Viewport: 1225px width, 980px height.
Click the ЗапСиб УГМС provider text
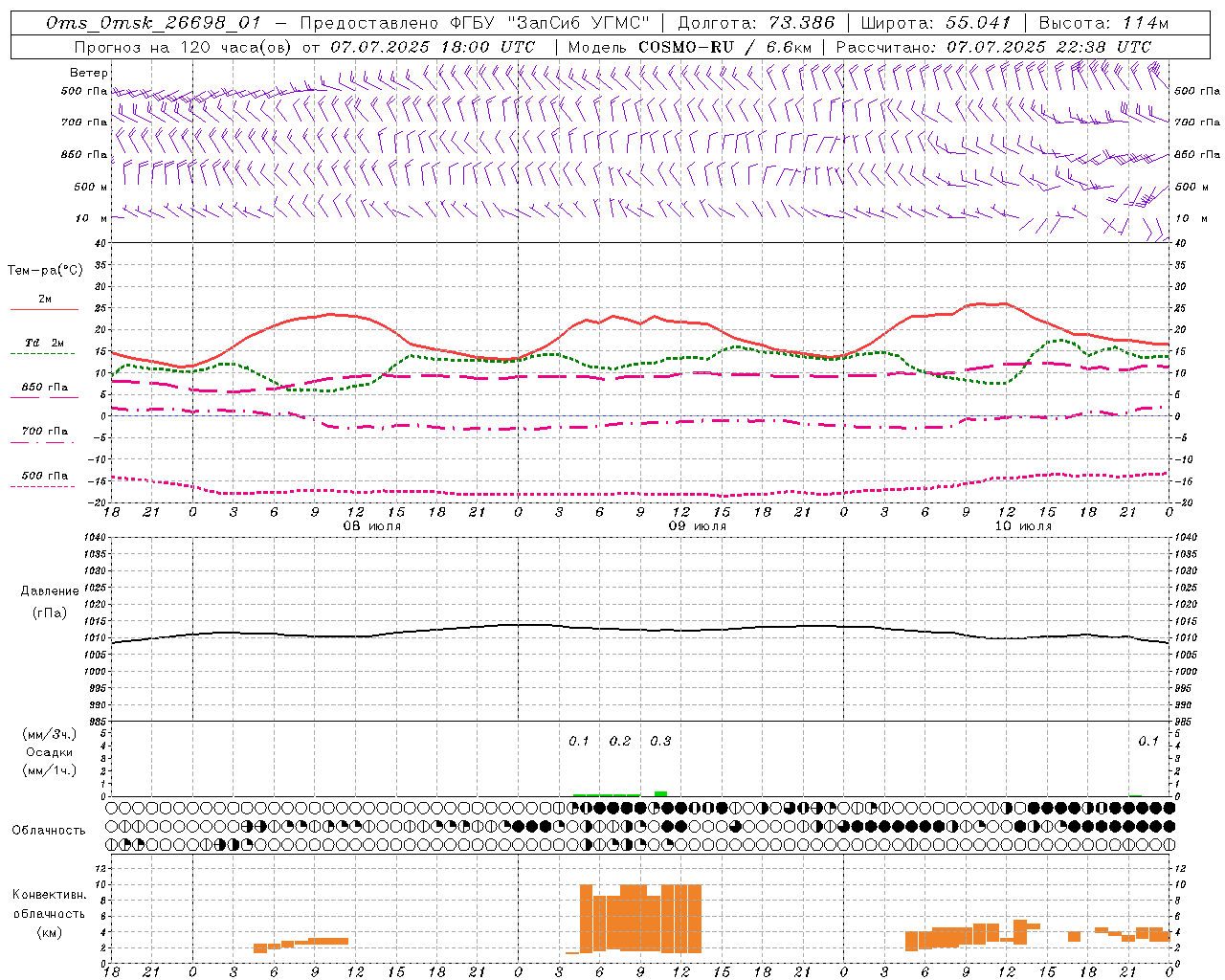click(x=580, y=23)
